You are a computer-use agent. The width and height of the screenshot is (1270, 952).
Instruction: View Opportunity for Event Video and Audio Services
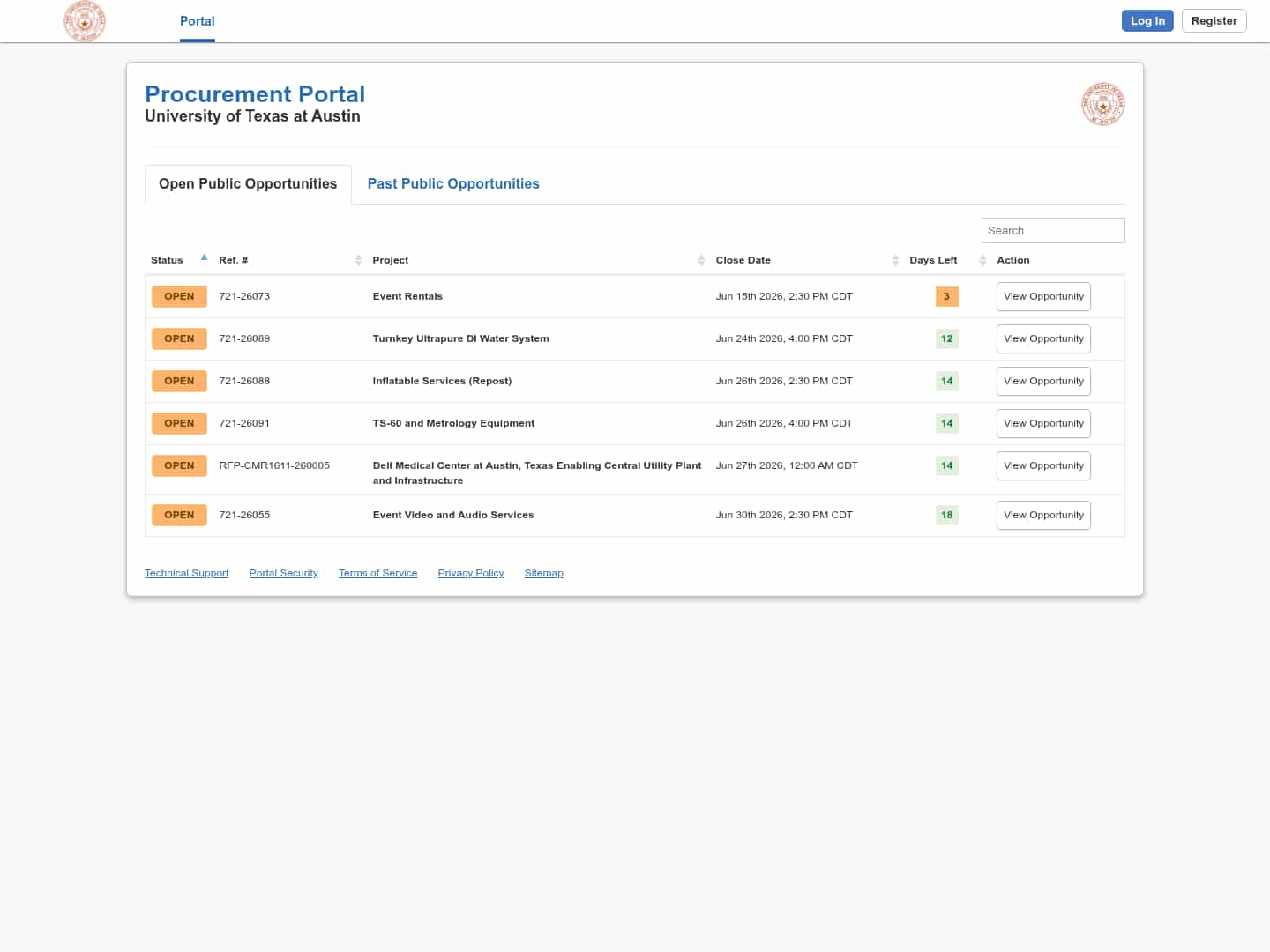point(1043,516)
